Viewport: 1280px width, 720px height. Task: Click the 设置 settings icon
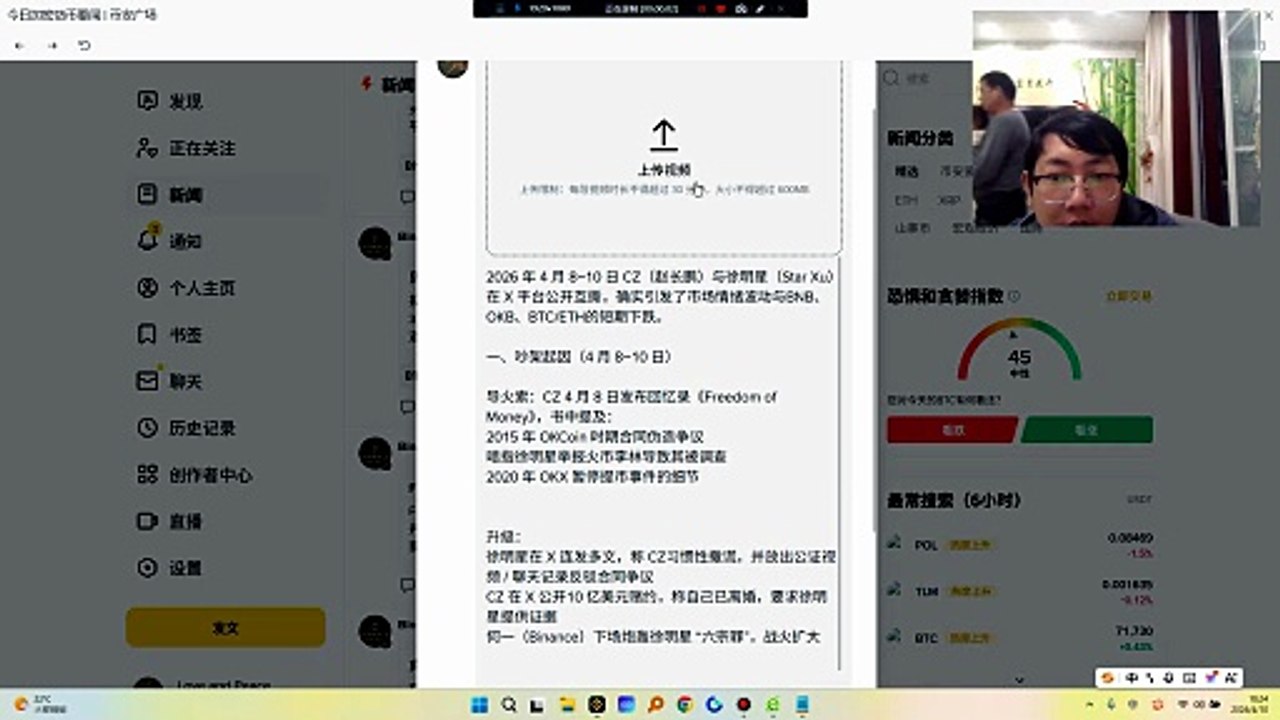point(147,568)
